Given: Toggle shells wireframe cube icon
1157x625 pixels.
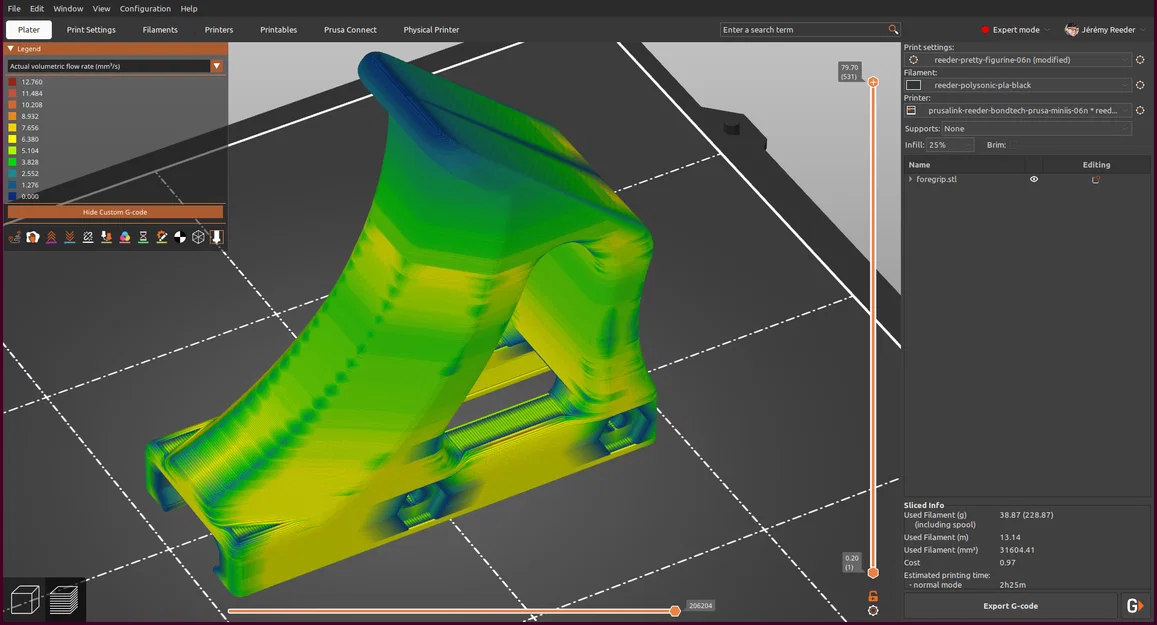Looking at the screenshot, I should (198, 237).
